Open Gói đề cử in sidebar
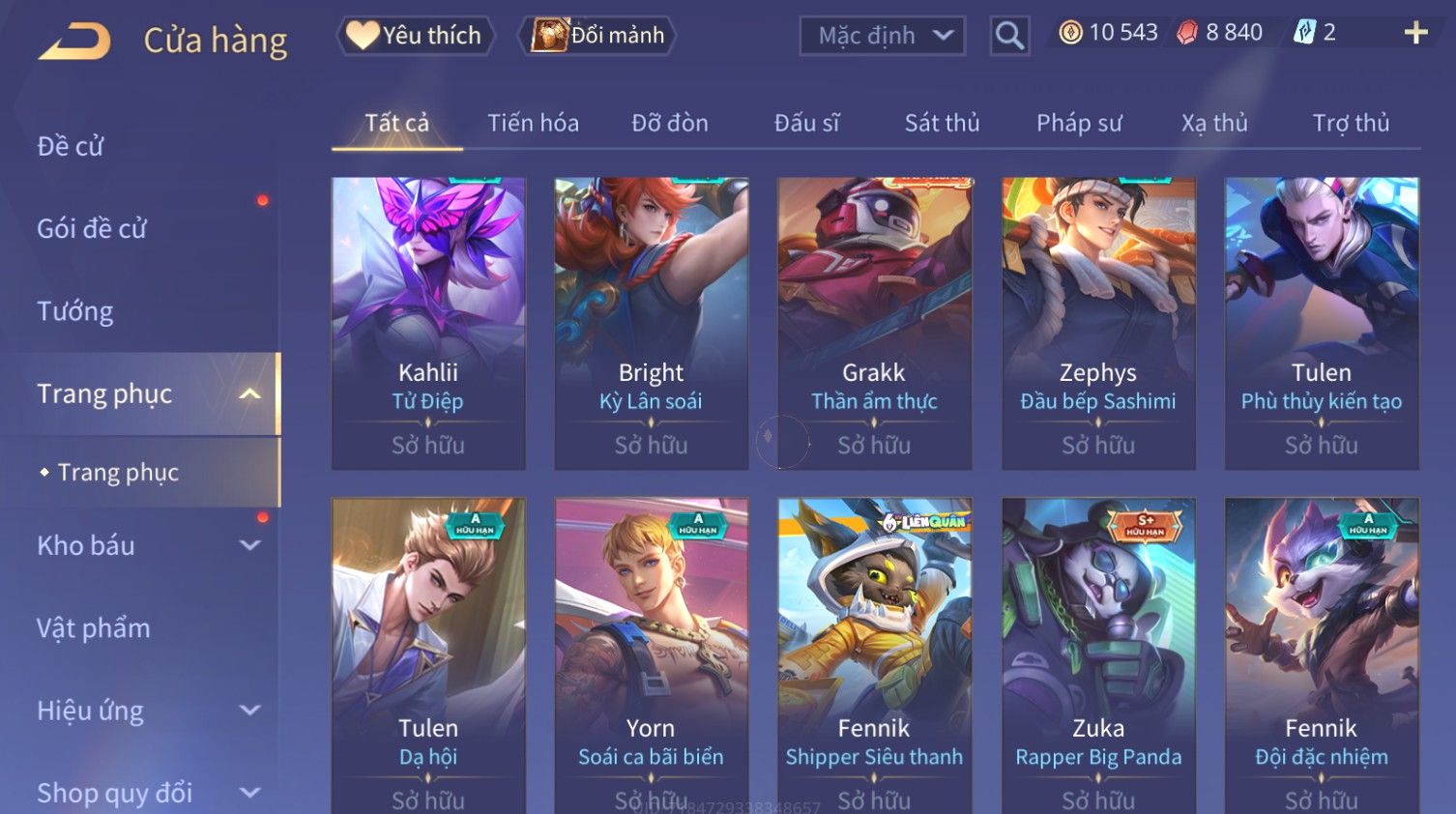Screen dimensions: 1456x814 coord(92,229)
